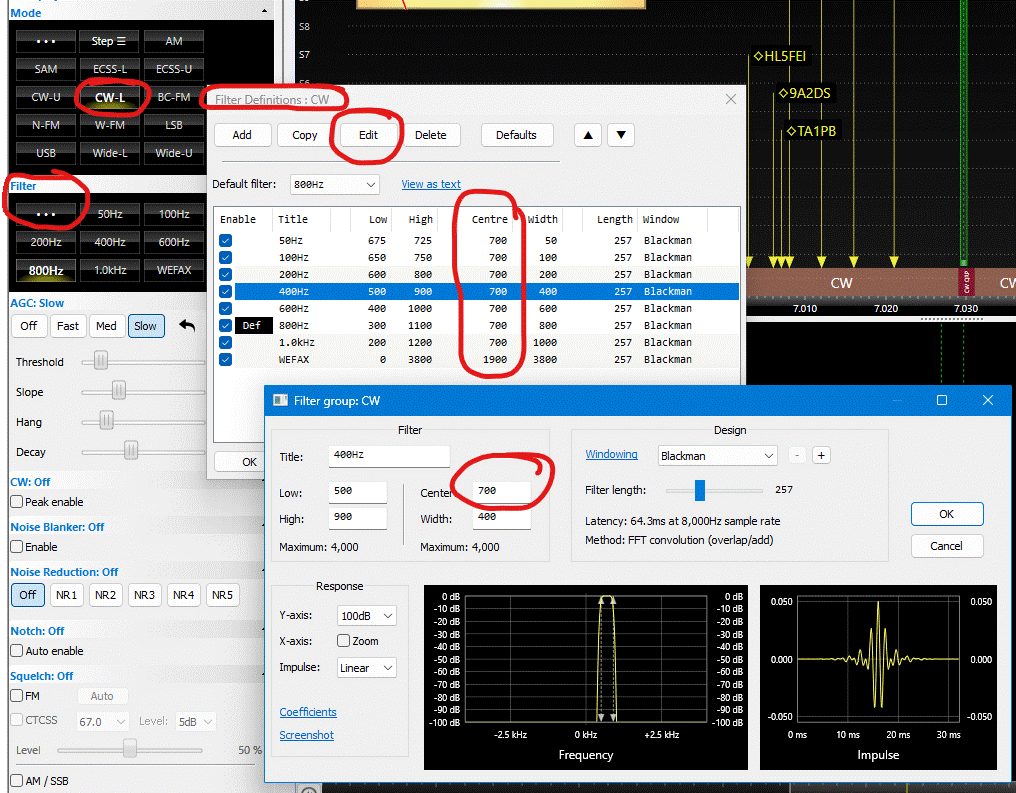Enable the CW Peak enable checkbox
The width and height of the screenshot is (1016, 793).
point(17,502)
